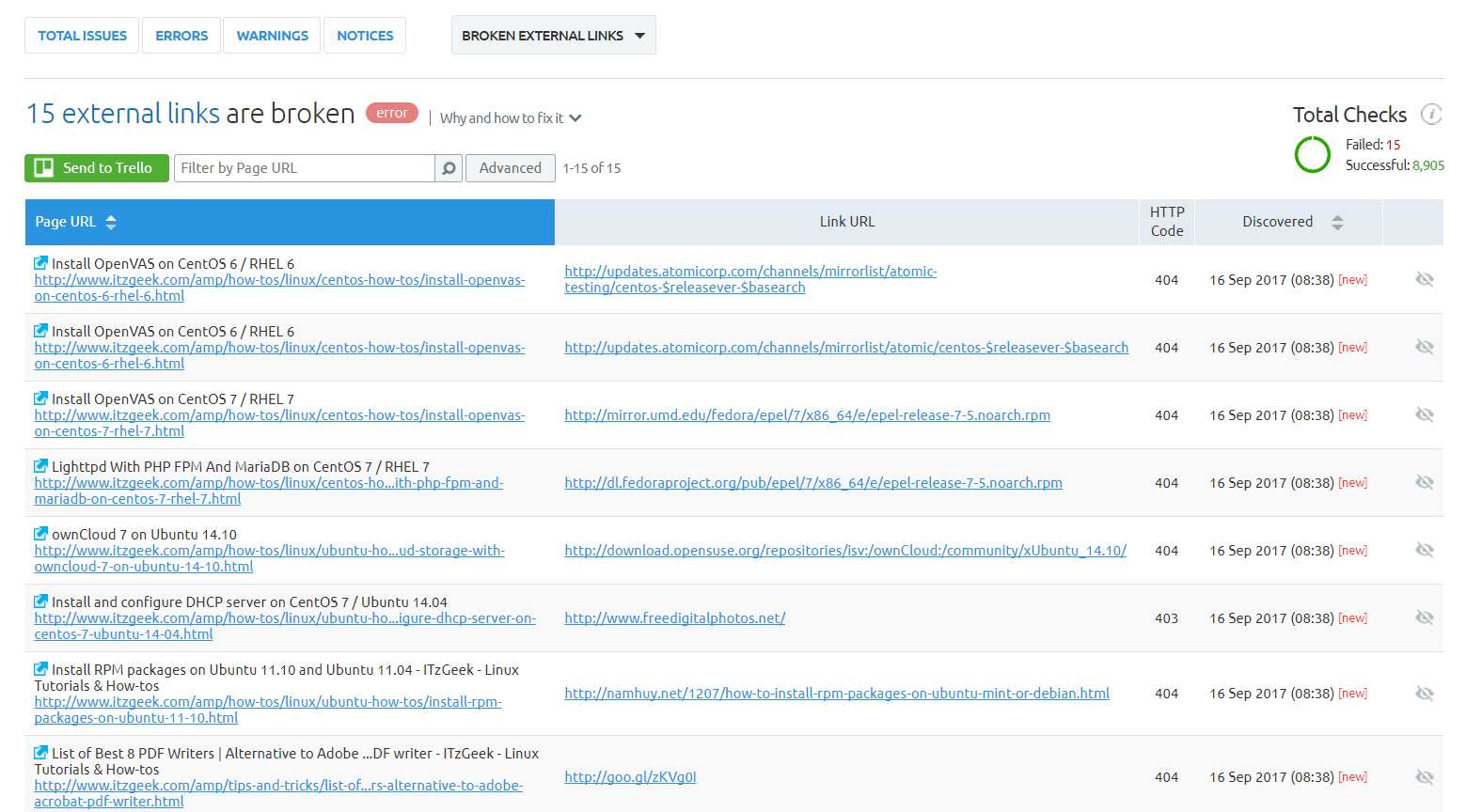
Task: Open the OpenVAS centos-7-rhel-7 page URL
Action: (x=279, y=423)
